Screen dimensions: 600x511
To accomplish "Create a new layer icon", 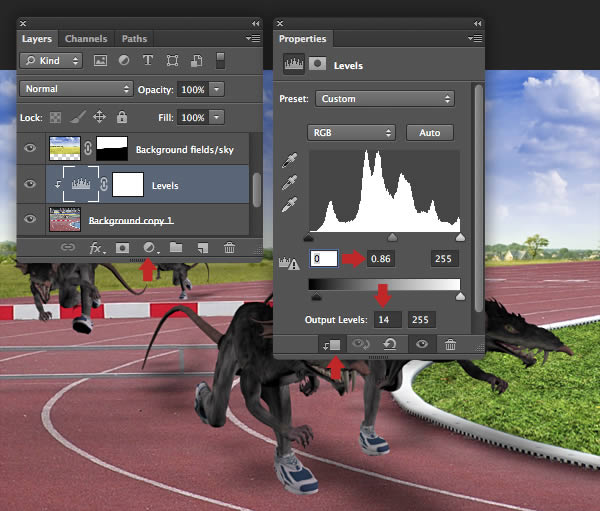I will tap(203, 248).
